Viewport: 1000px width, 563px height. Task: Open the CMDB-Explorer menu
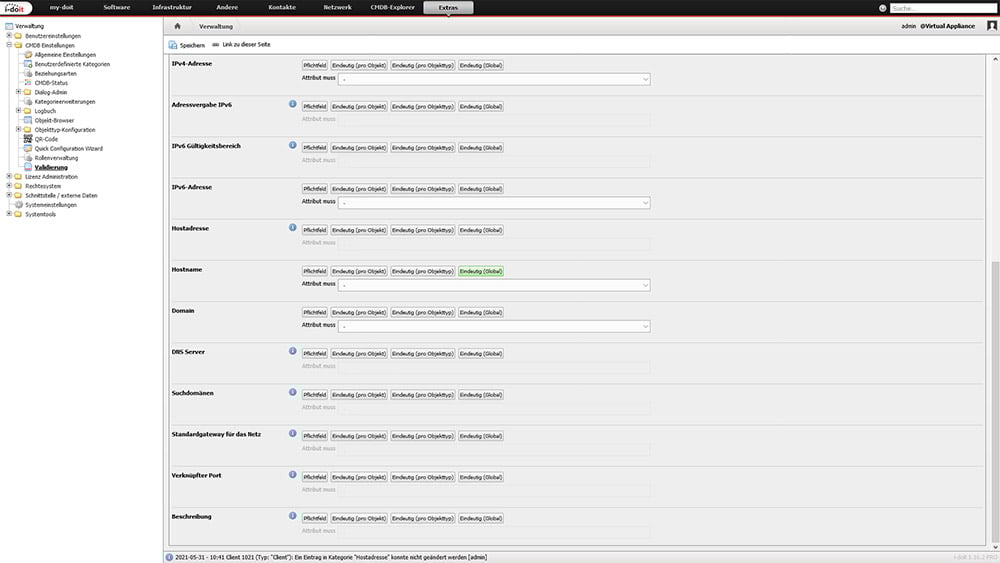pos(385,8)
